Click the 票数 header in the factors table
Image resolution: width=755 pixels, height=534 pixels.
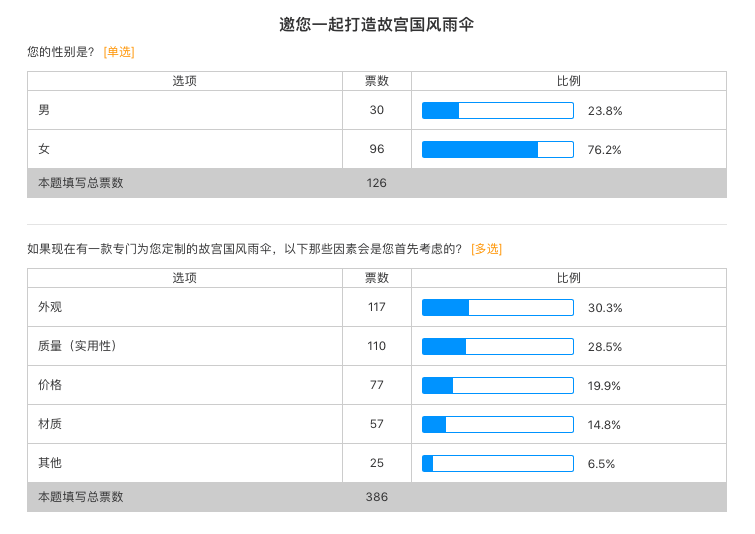[377, 278]
